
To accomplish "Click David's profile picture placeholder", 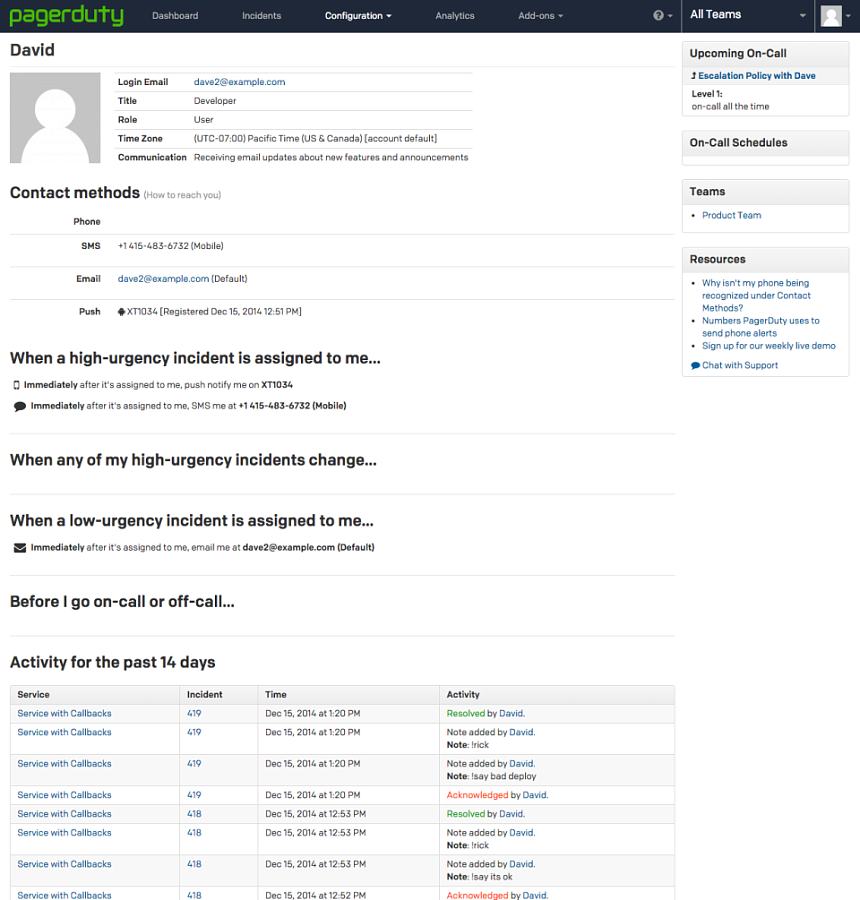I will (55, 118).
